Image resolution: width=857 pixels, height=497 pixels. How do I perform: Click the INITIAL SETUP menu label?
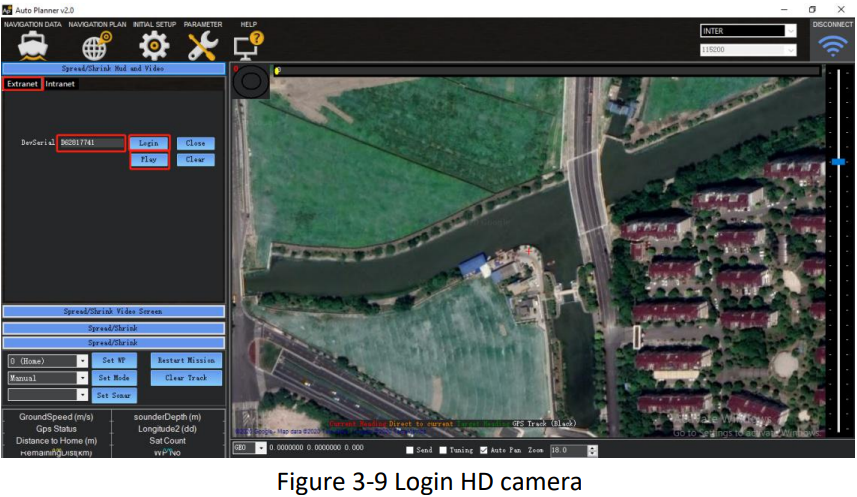(154, 25)
